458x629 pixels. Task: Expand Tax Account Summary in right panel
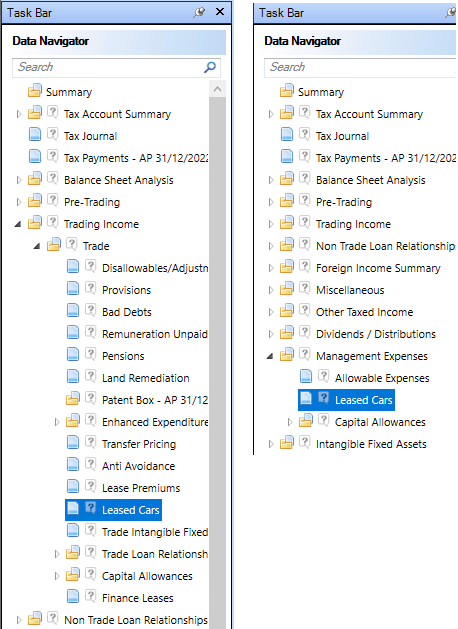pos(271,114)
